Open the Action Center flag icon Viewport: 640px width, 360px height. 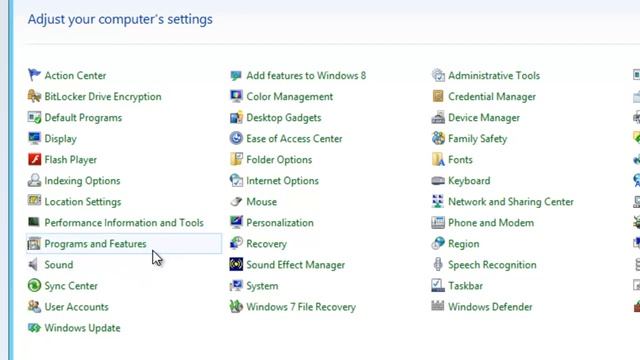pyautogui.click(x=34, y=75)
